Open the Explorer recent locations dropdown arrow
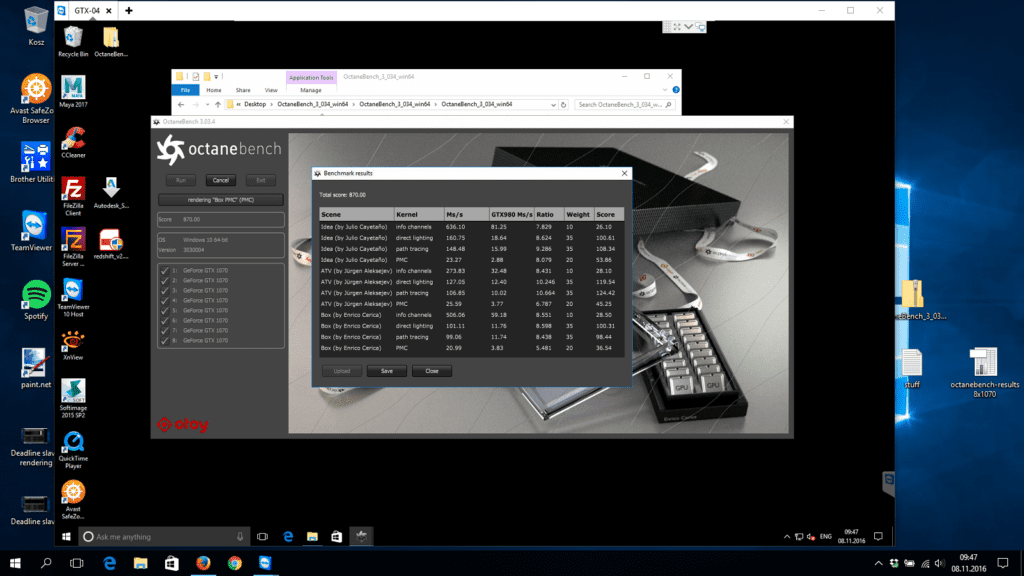Image resolution: width=1024 pixels, height=576 pixels. click(207, 104)
